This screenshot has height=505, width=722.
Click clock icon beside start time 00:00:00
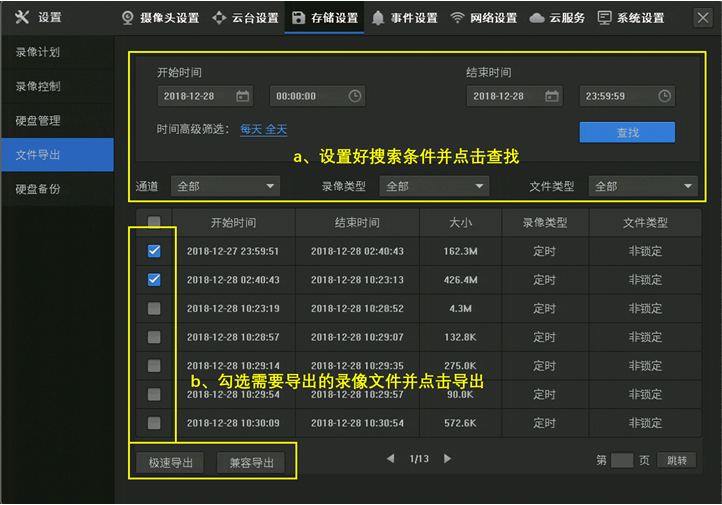click(x=355, y=96)
